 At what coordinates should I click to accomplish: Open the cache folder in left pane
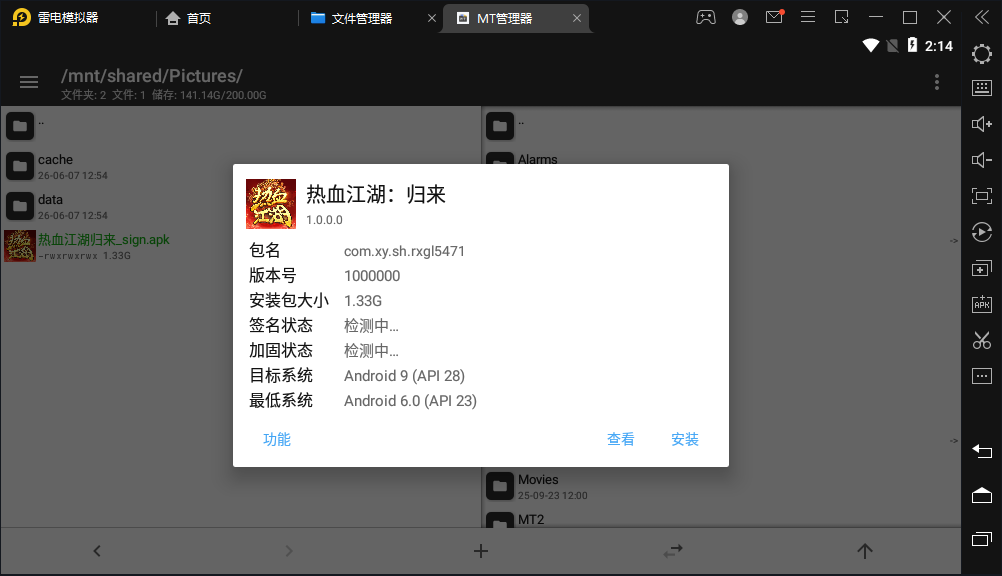pos(240,166)
